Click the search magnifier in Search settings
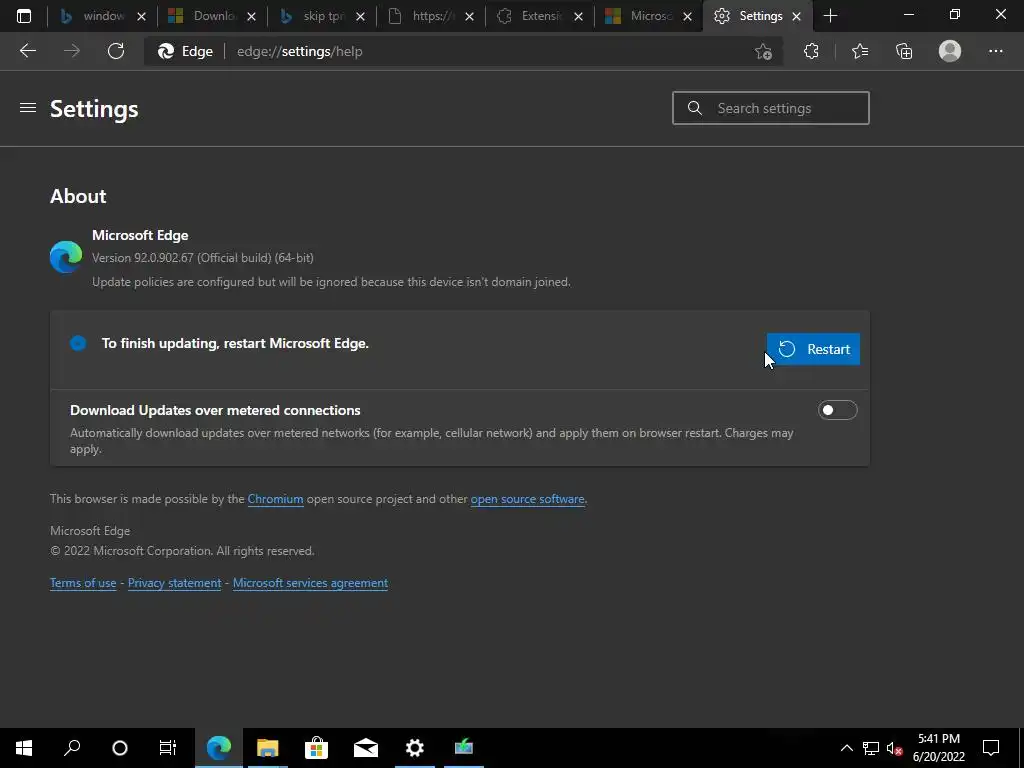 point(695,108)
